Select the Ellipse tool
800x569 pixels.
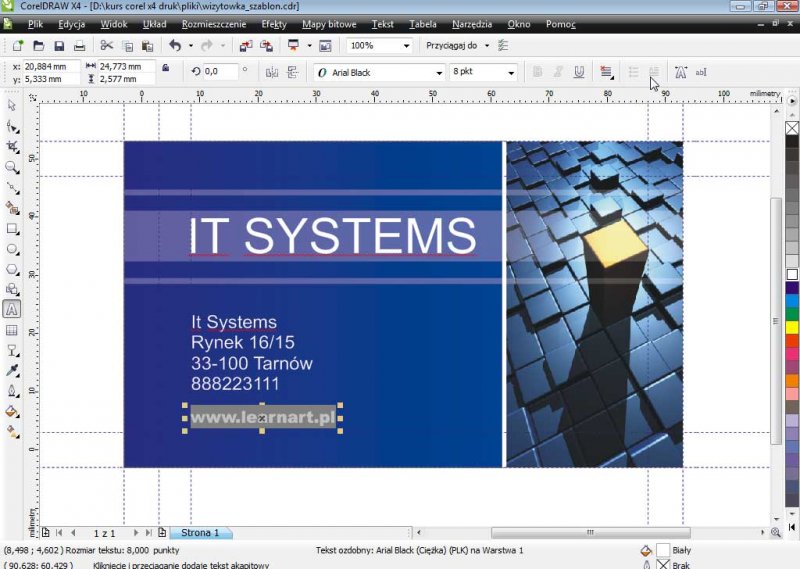[12, 249]
